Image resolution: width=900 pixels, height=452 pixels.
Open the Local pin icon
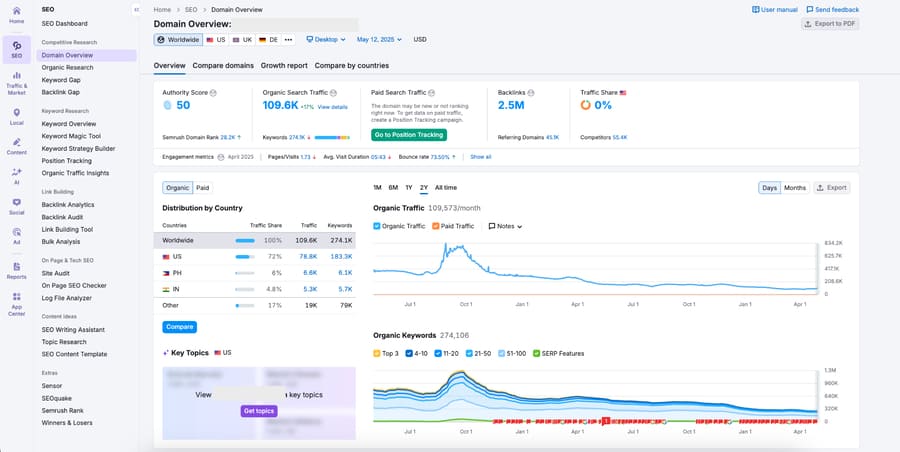point(17,113)
